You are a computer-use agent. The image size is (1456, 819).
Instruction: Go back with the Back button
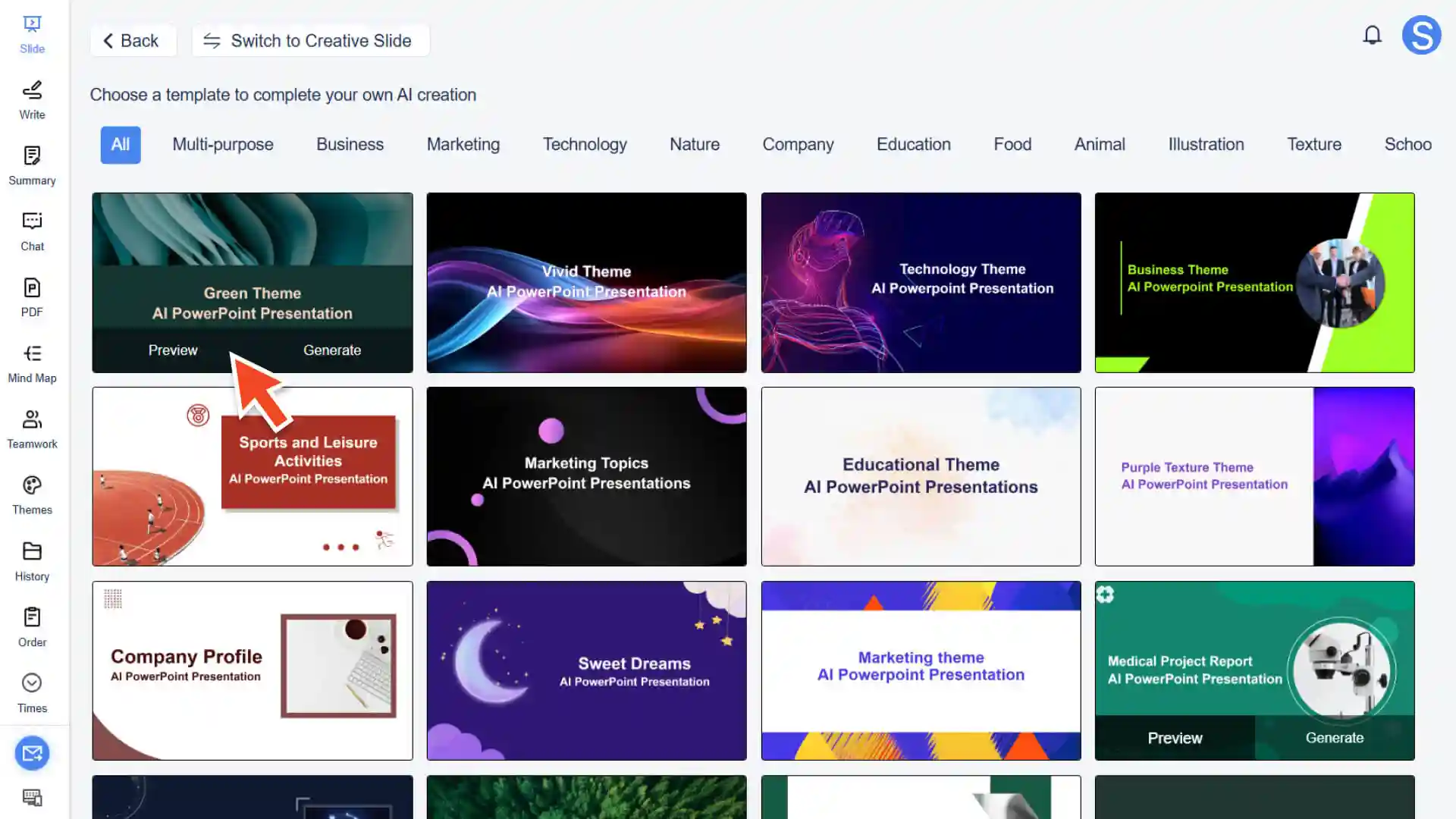click(133, 41)
